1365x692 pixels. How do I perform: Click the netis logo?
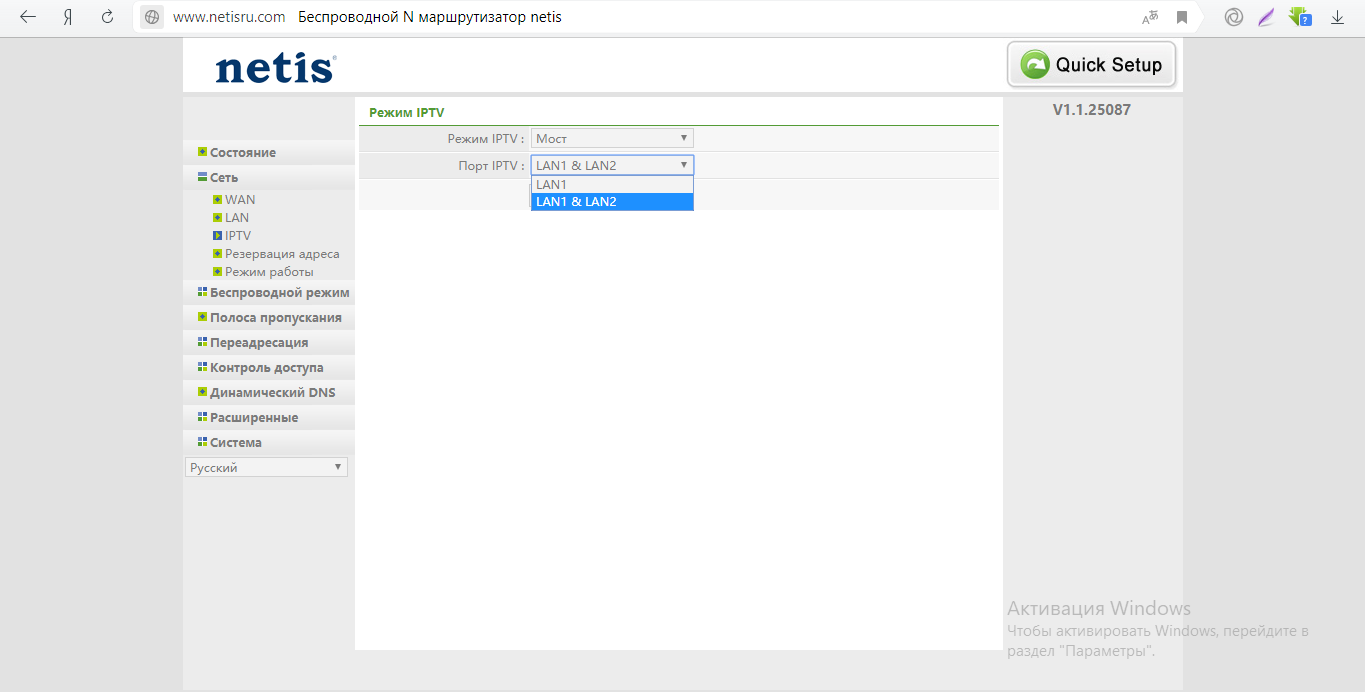click(x=276, y=68)
